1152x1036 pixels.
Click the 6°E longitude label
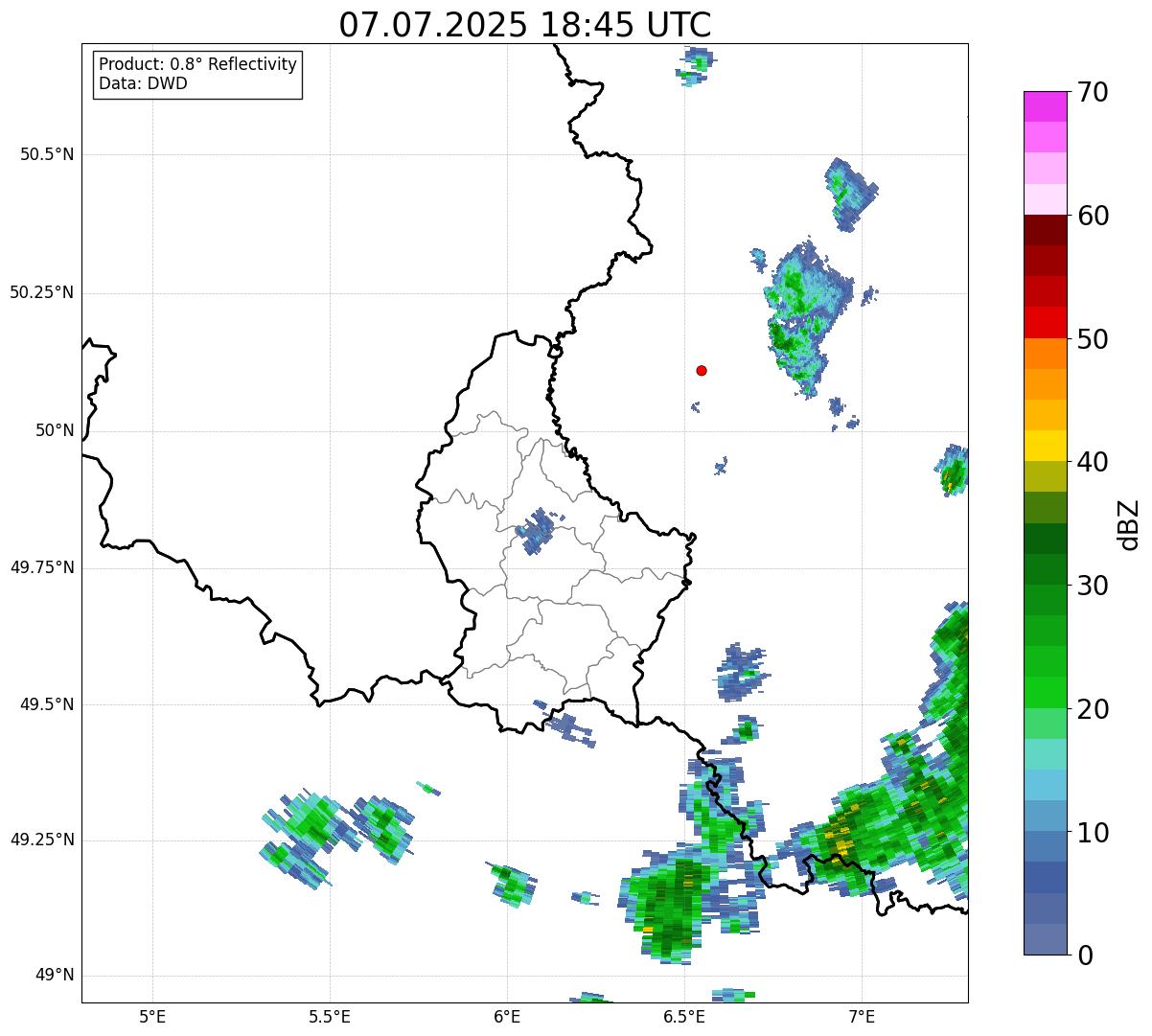click(x=507, y=1016)
